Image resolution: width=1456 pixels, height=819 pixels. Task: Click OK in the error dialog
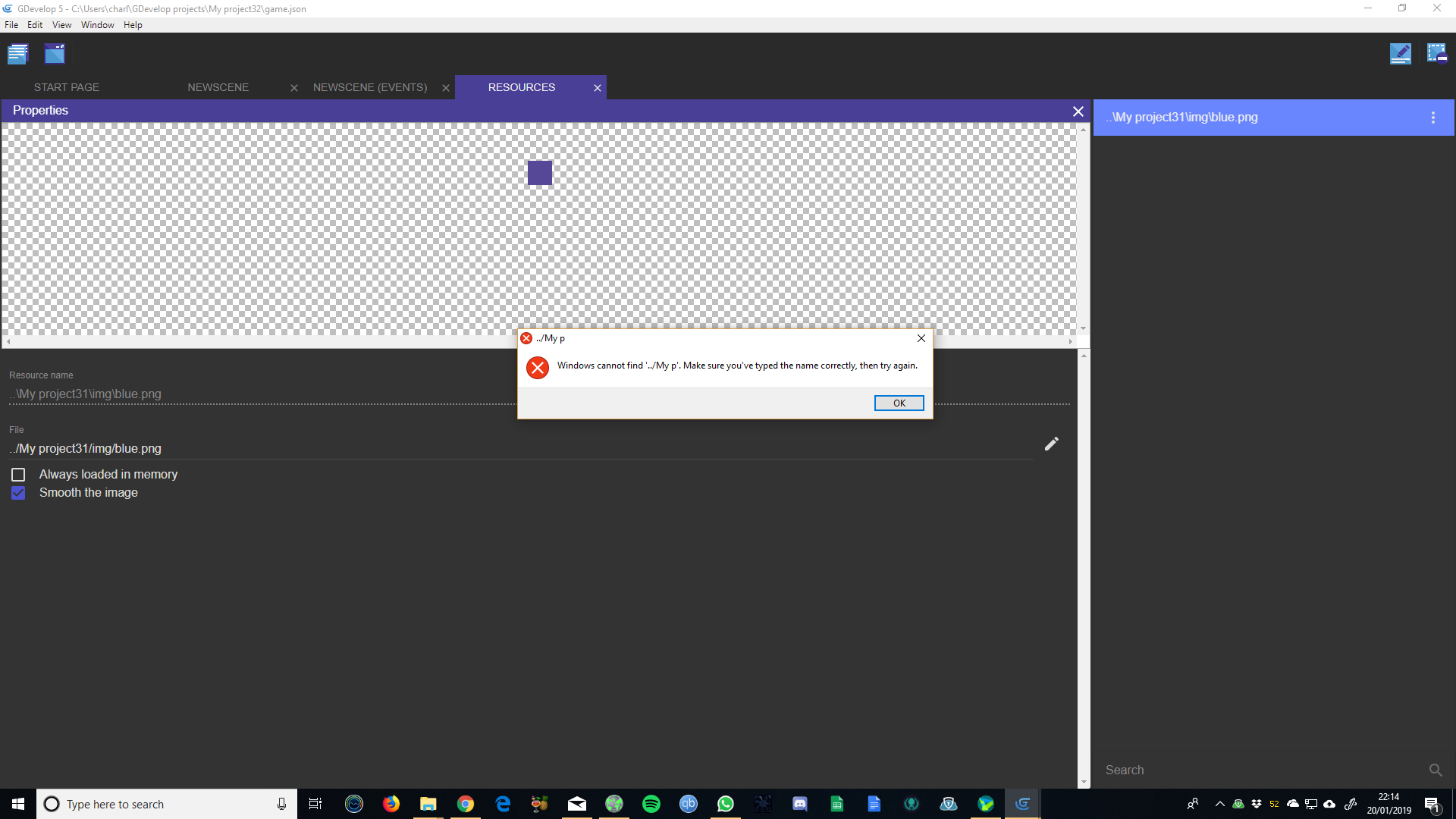899,403
